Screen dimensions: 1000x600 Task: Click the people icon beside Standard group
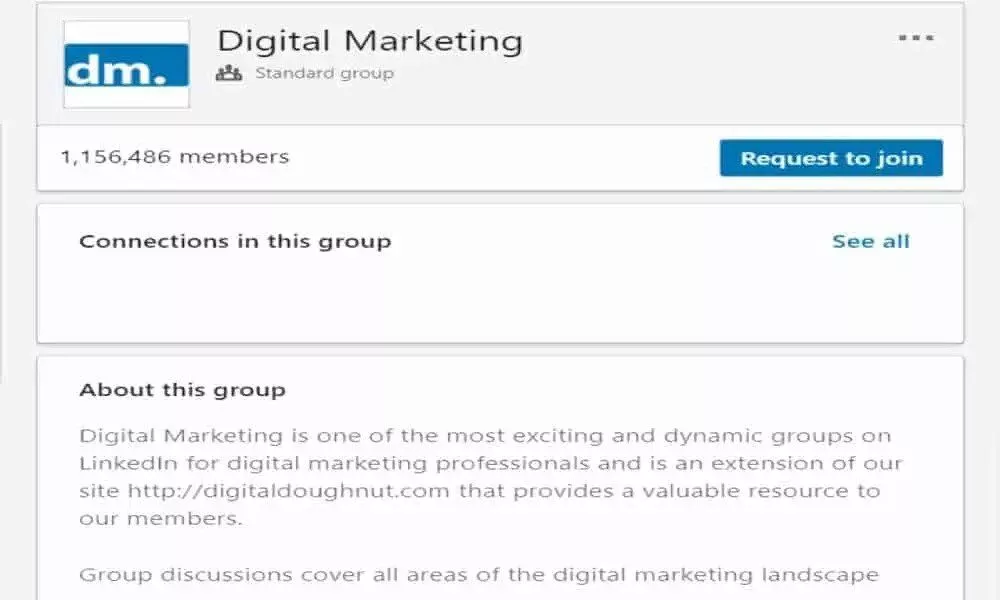pos(229,73)
